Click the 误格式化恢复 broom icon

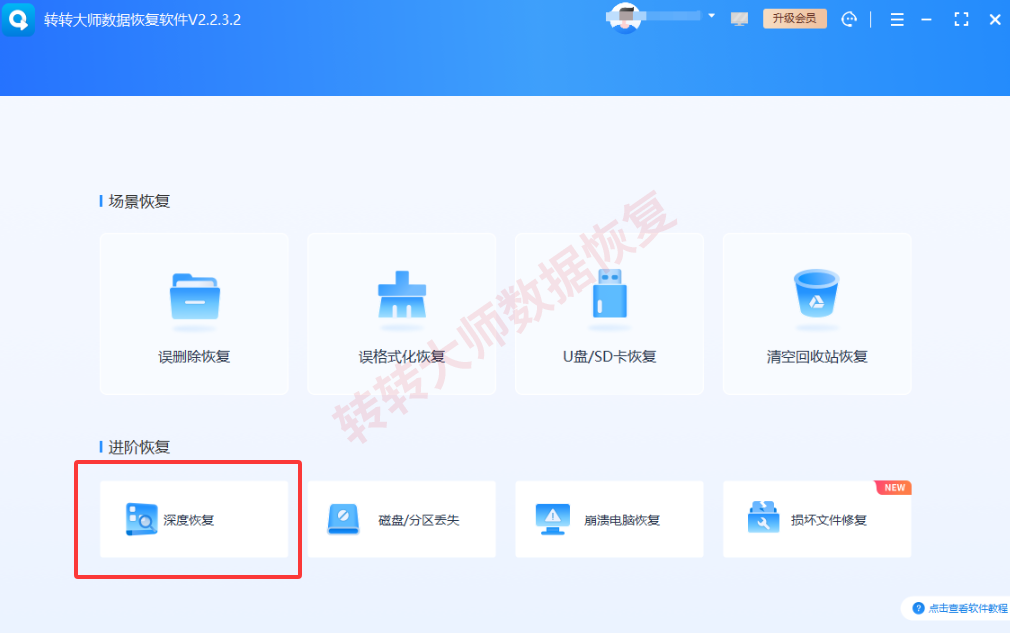point(402,294)
